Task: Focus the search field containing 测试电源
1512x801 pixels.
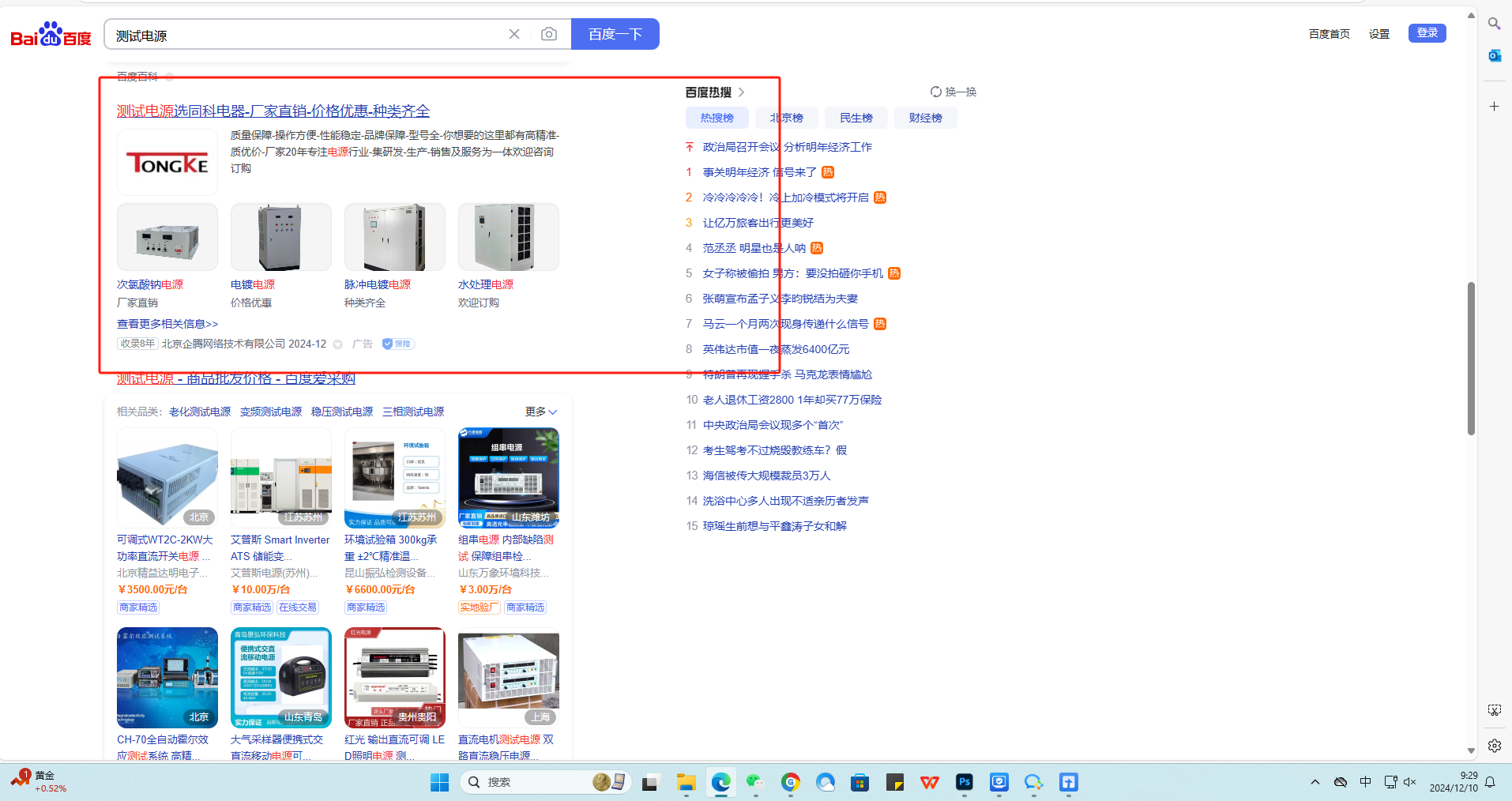Action: 308,35
